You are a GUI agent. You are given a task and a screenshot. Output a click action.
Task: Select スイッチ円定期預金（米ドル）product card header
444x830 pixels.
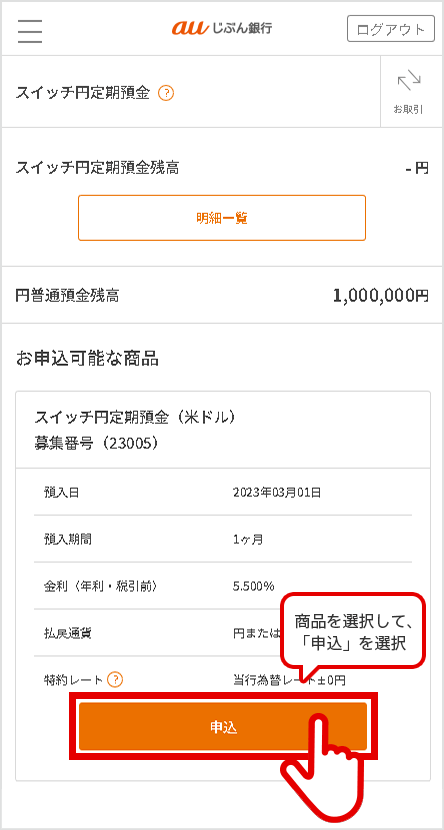(223, 430)
